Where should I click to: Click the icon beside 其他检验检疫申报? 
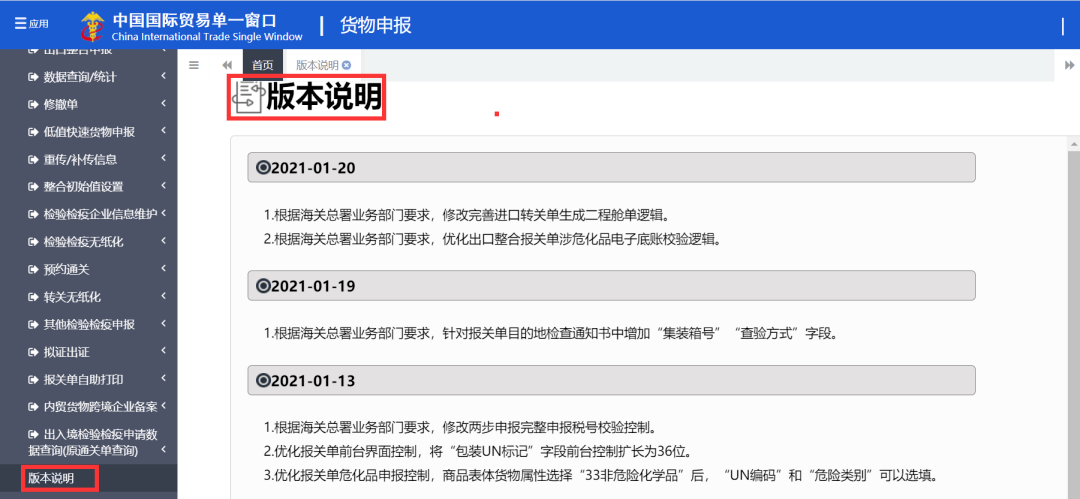32,325
